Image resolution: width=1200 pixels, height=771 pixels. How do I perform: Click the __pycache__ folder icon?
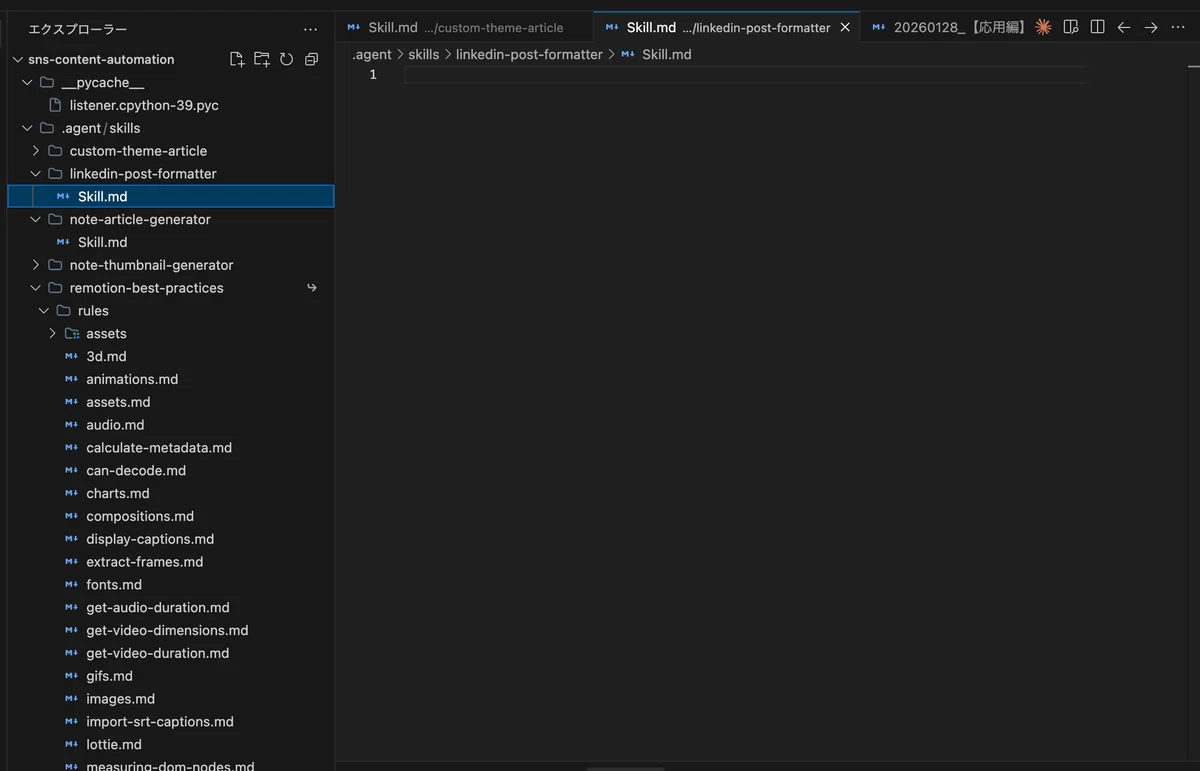click(x=47, y=82)
